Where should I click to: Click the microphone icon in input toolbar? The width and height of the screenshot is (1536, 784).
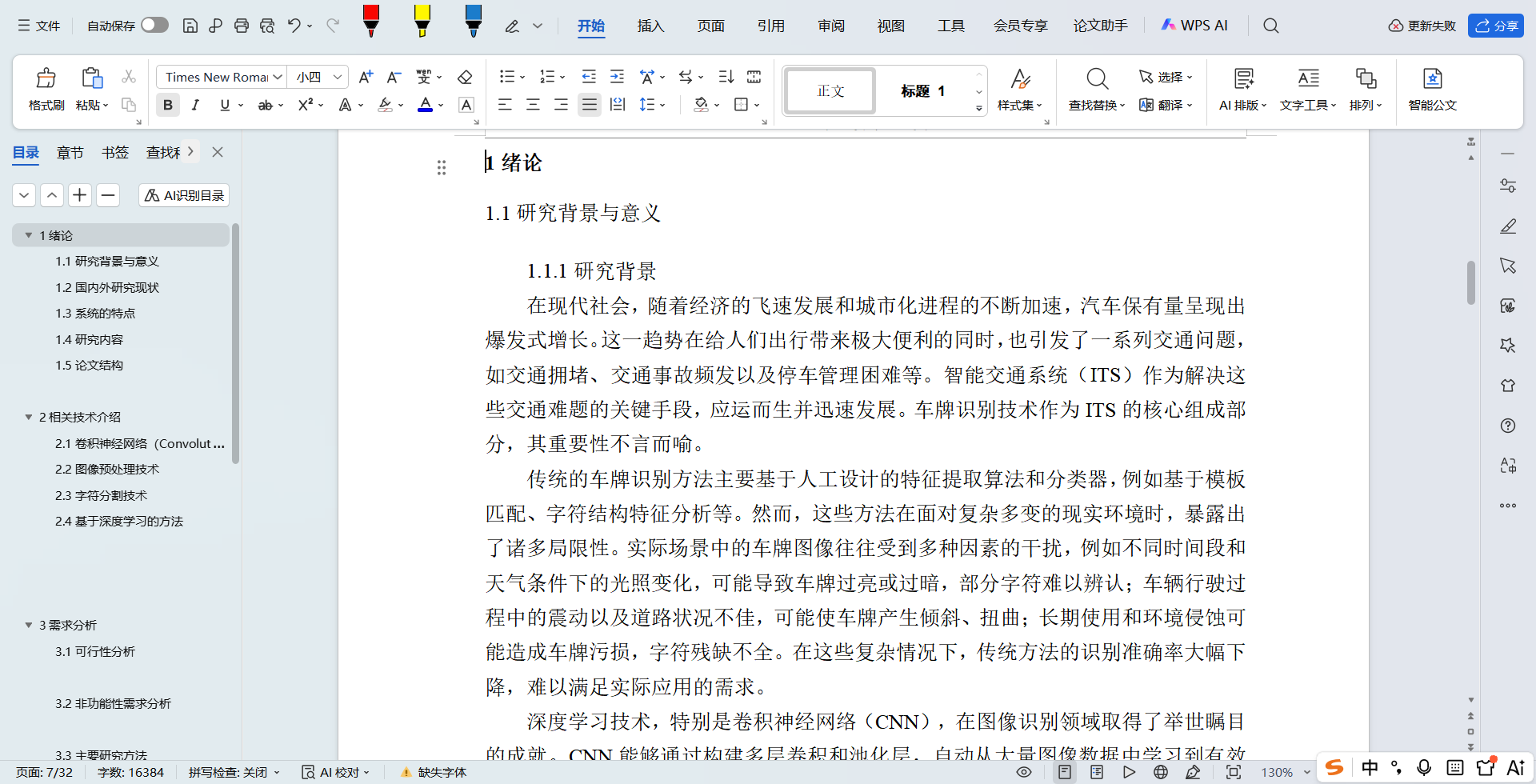point(1424,768)
